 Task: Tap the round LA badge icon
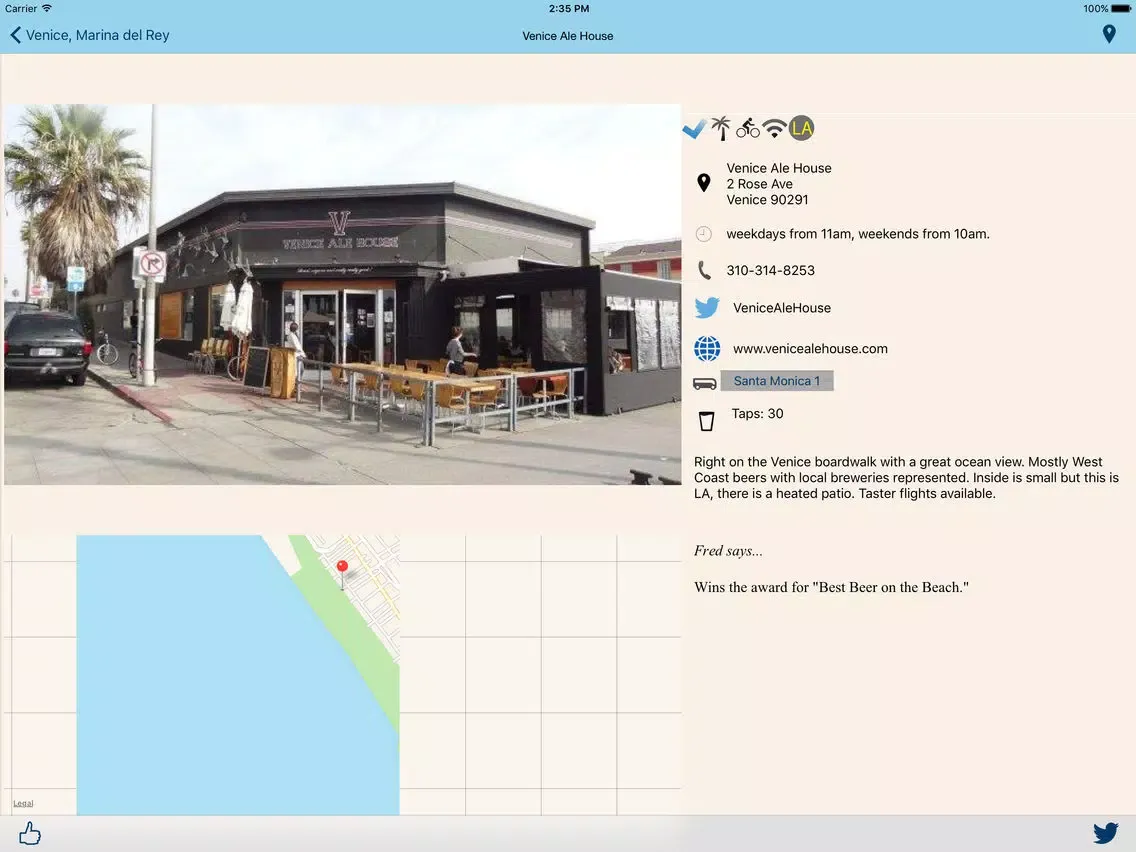[x=801, y=128]
